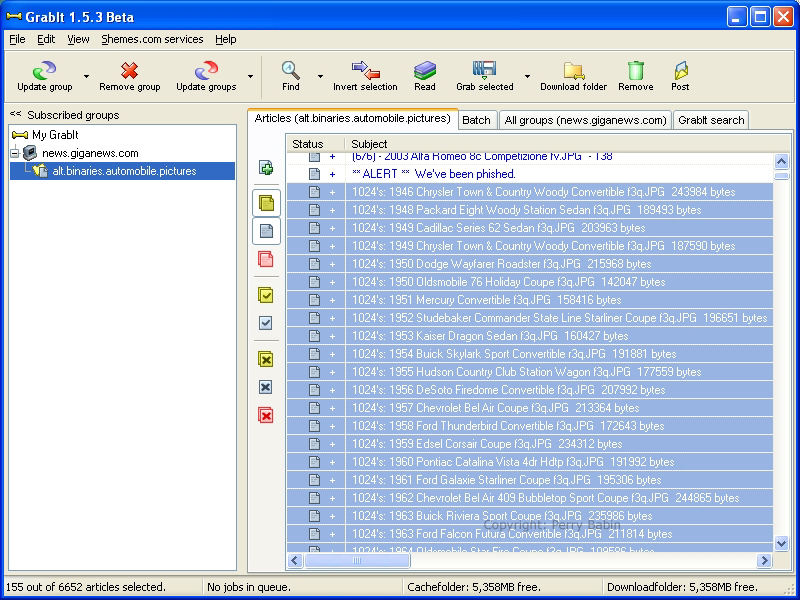
Task: Click the vertical scrollbar down arrow
Action: [x=781, y=543]
